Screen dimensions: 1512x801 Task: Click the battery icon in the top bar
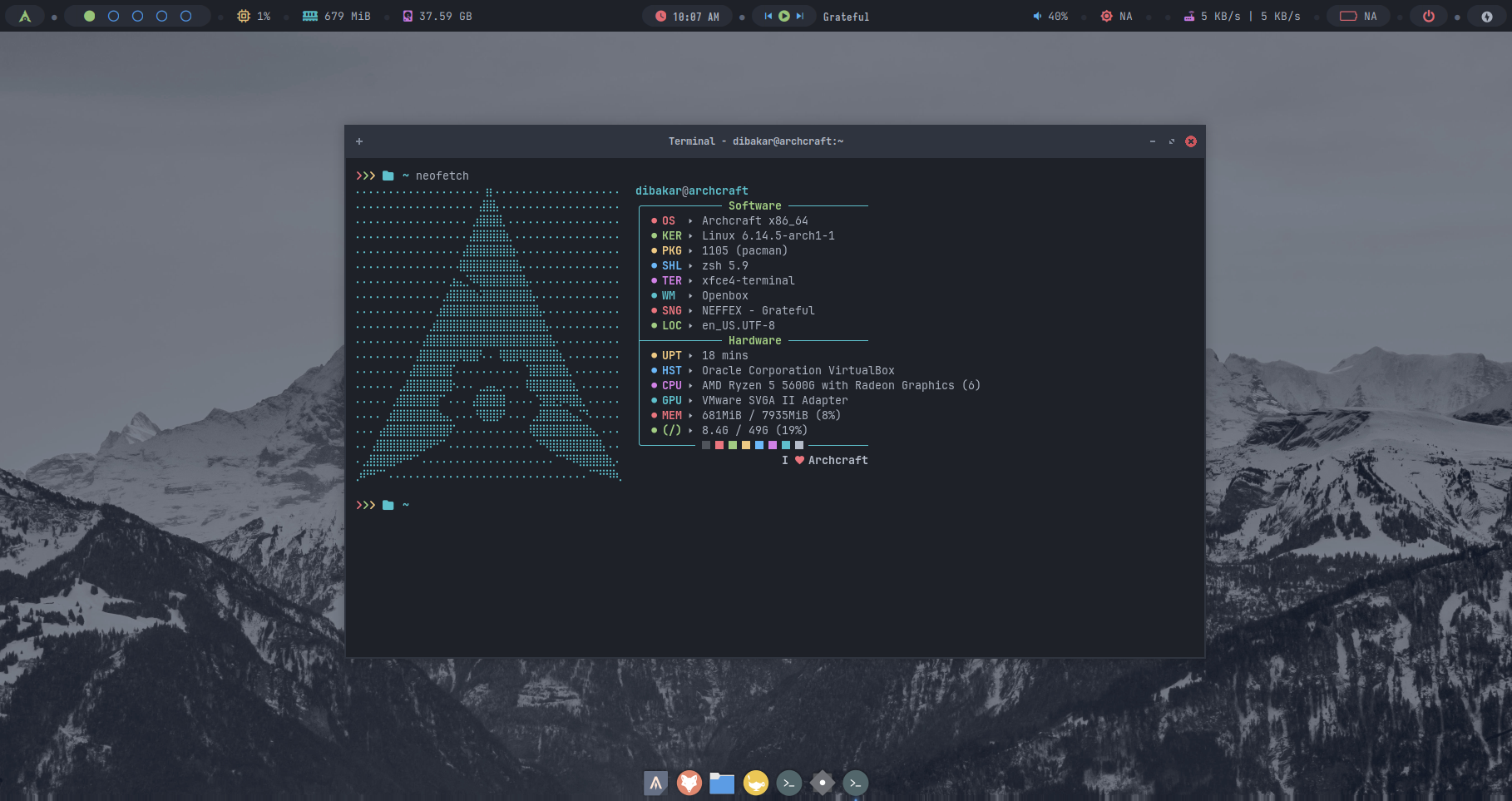[x=1348, y=16]
